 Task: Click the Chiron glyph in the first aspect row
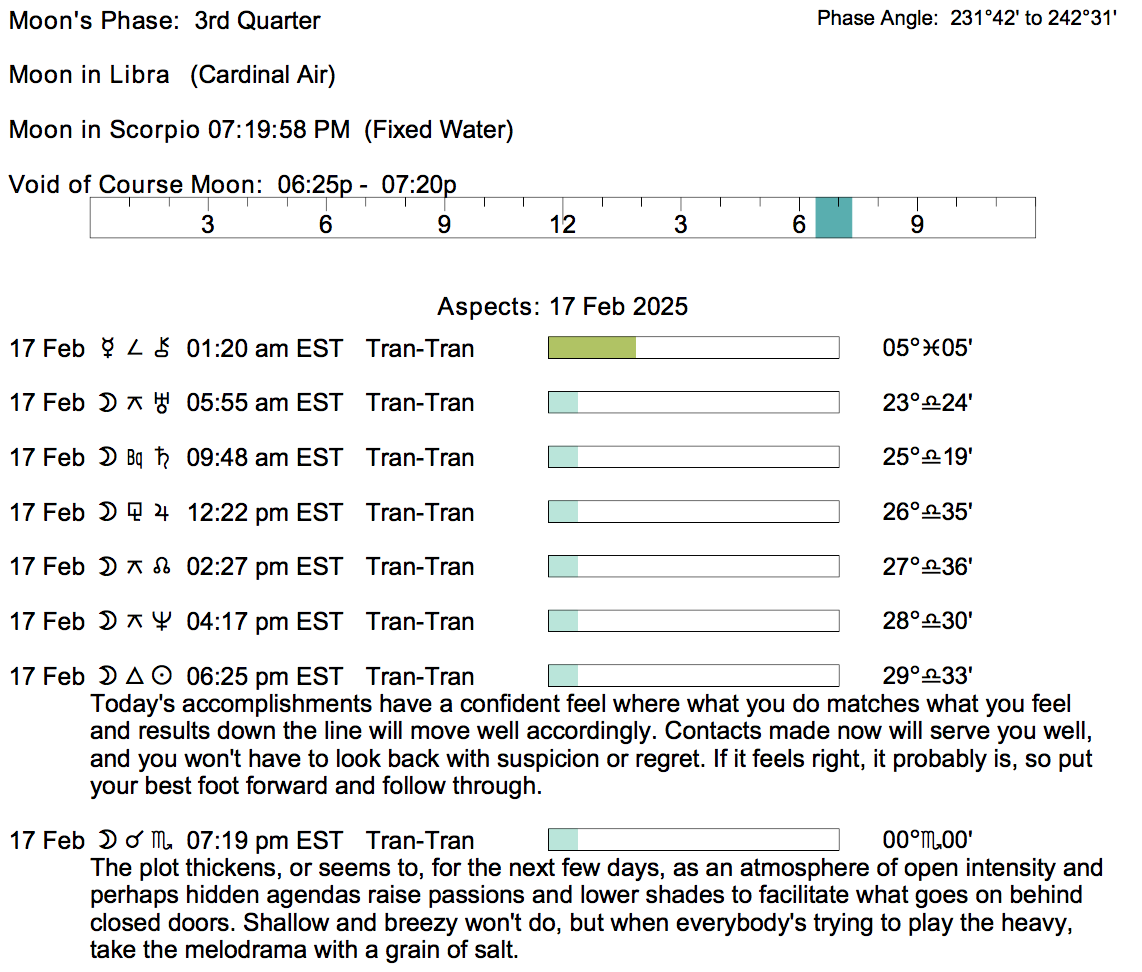click(164, 349)
